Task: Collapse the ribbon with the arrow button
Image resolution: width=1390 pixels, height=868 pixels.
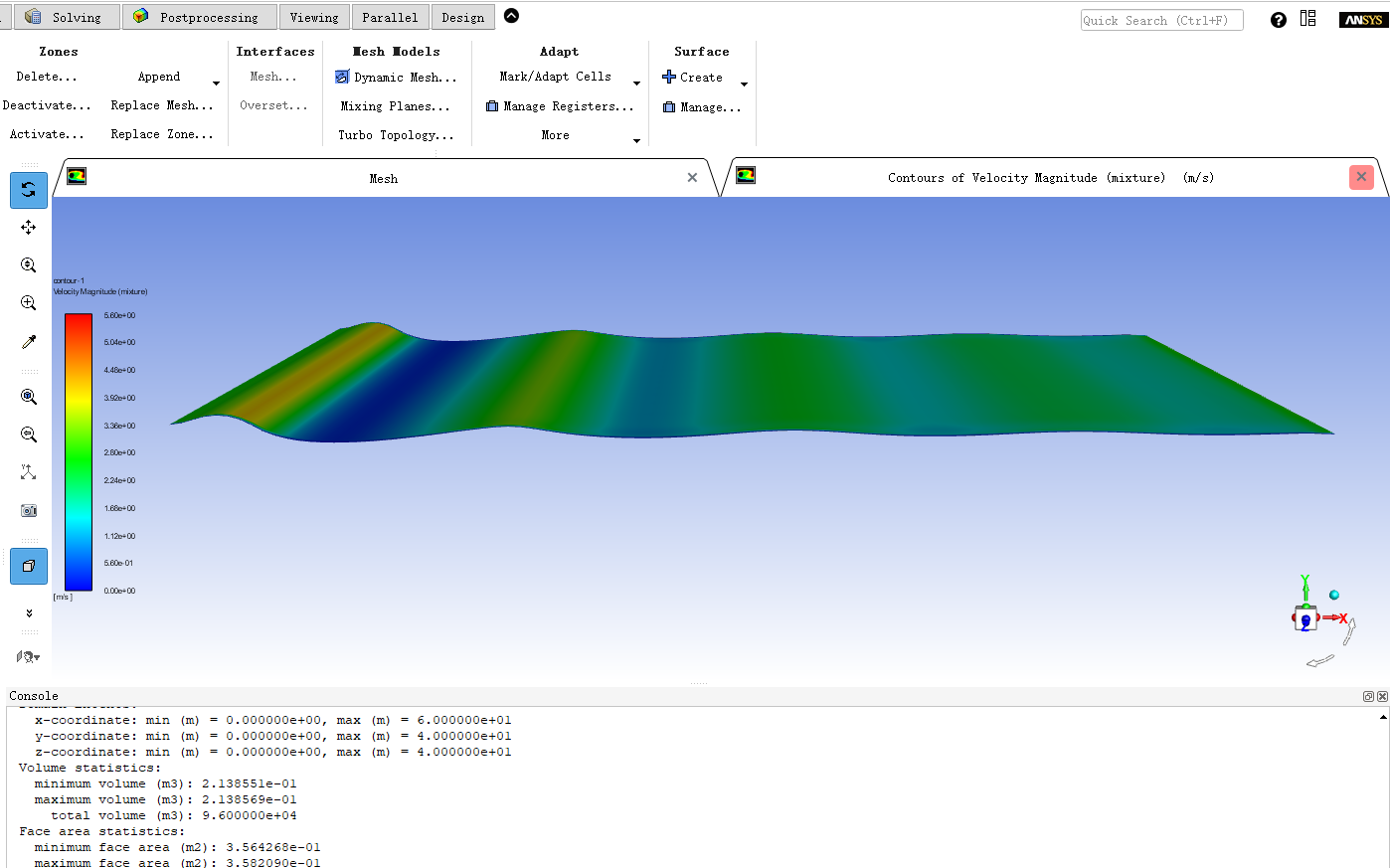Action: [511, 16]
